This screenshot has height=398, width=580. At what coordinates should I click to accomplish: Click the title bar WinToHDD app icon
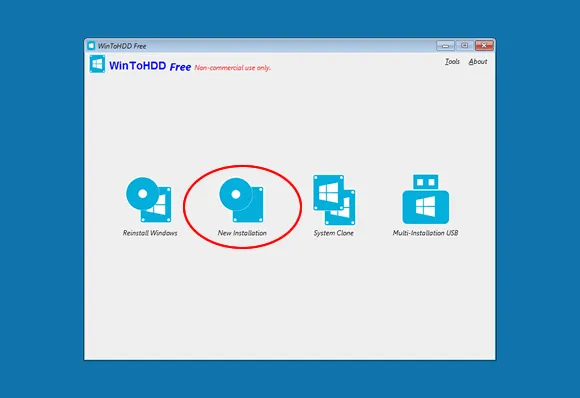coord(91,46)
